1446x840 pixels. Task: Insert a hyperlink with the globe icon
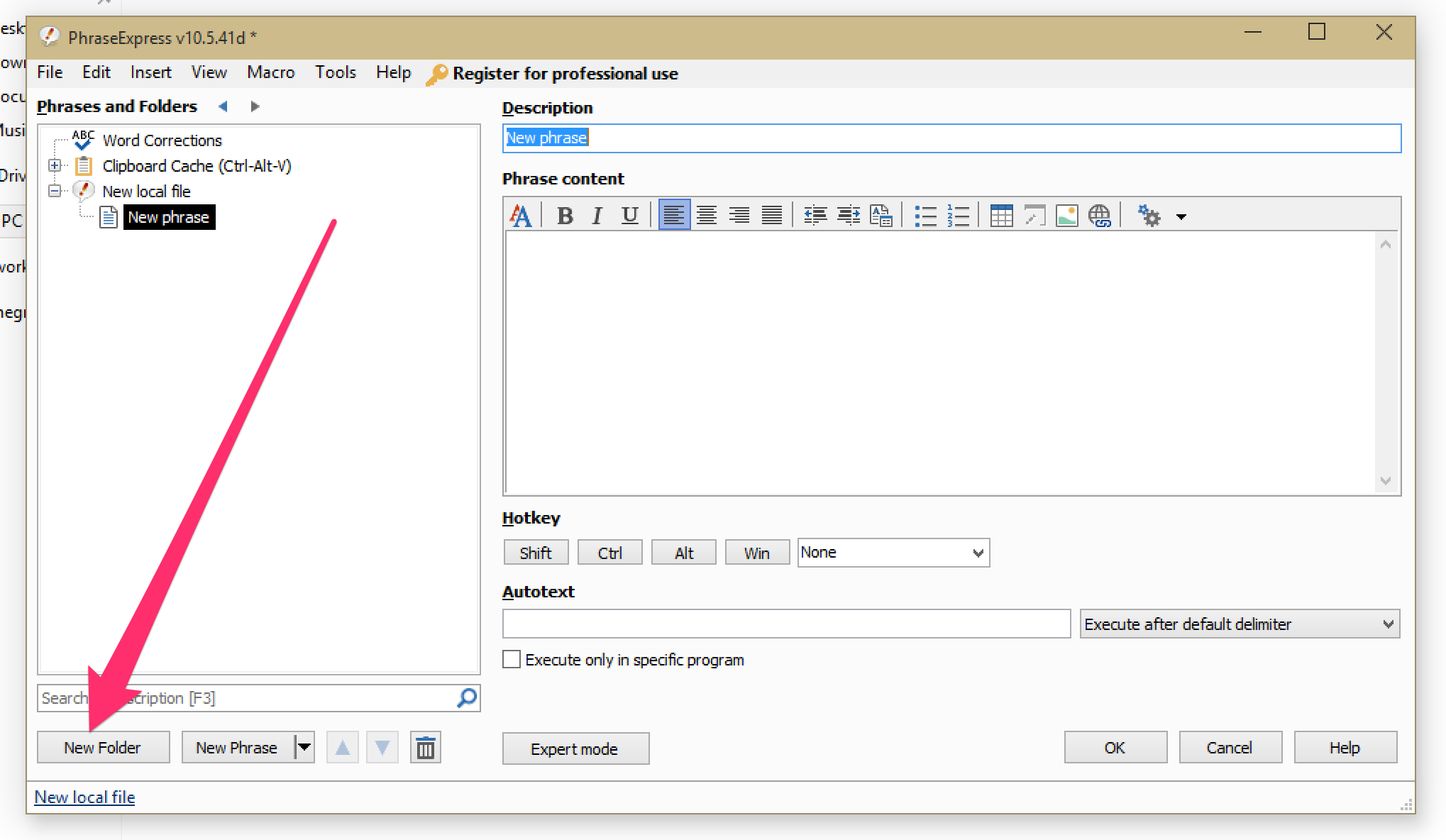click(1100, 216)
